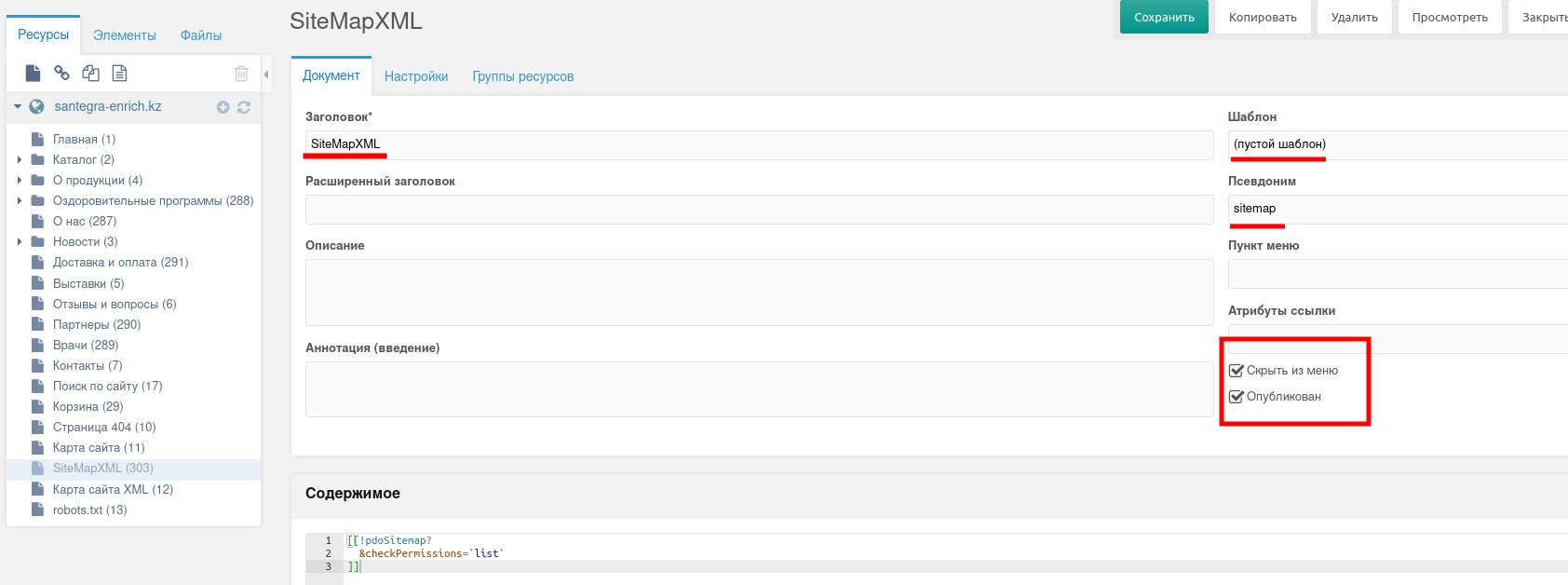The height and width of the screenshot is (585, 1568).
Task: Click the folder icon of Новости (3)
Action: point(37,241)
